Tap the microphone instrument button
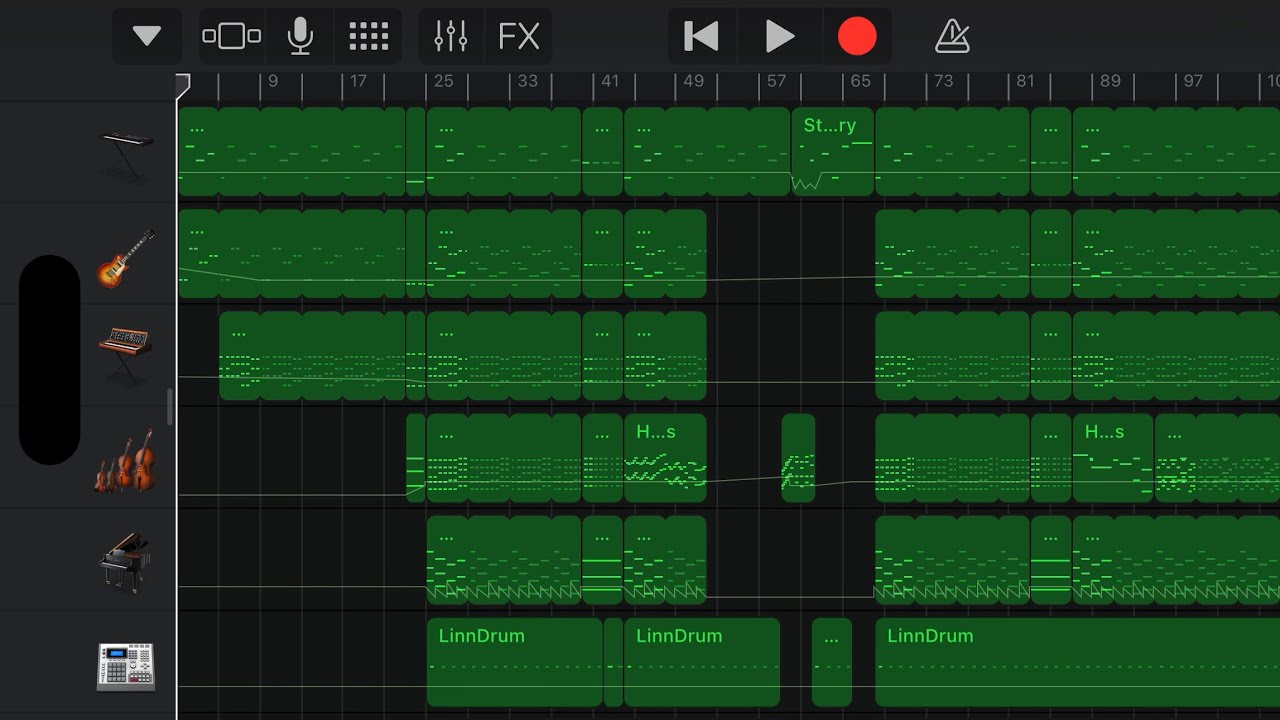The width and height of the screenshot is (1280, 720). (x=299, y=37)
